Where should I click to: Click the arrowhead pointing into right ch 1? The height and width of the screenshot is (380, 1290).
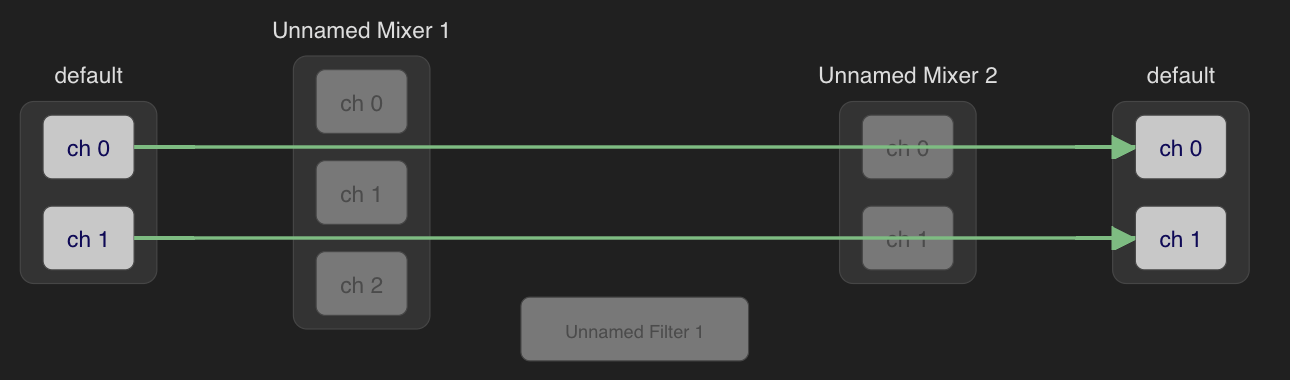pos(1123,239)
